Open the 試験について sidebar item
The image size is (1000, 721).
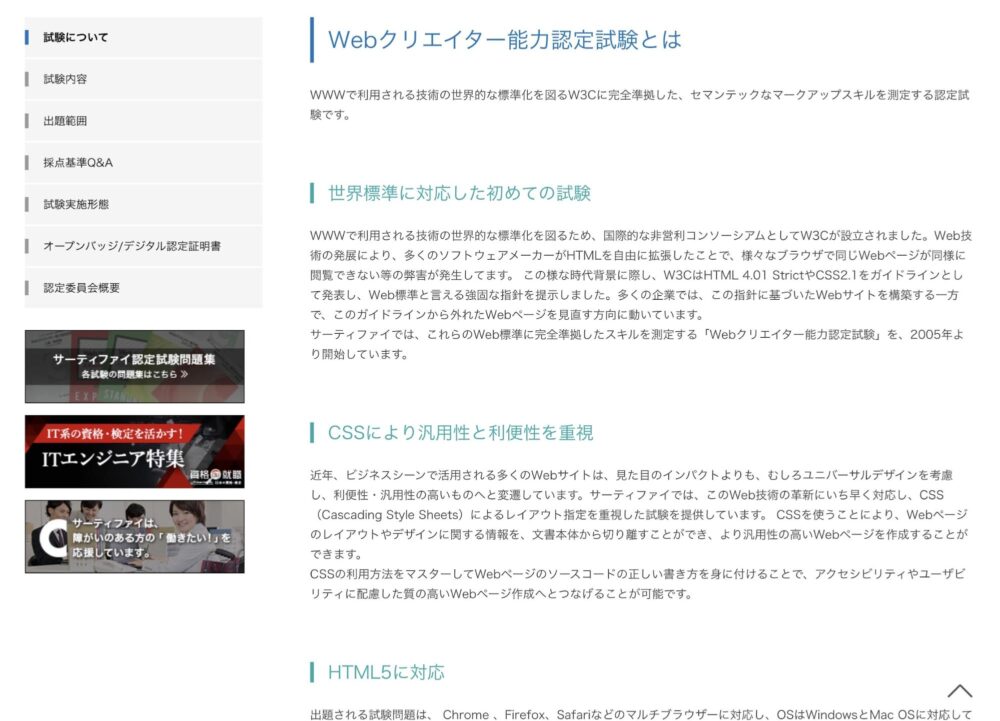143,38
